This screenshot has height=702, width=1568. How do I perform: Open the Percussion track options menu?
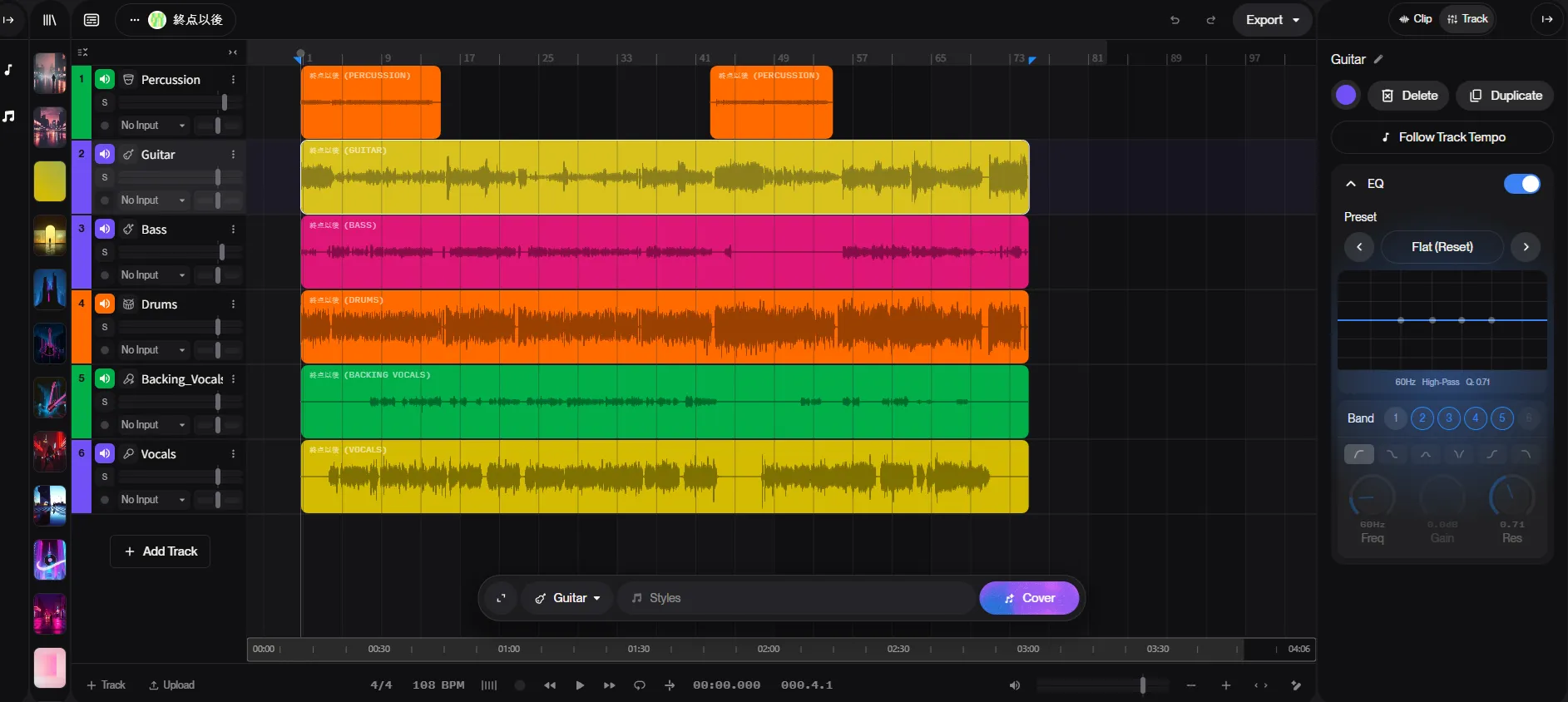tap(233, 80)
